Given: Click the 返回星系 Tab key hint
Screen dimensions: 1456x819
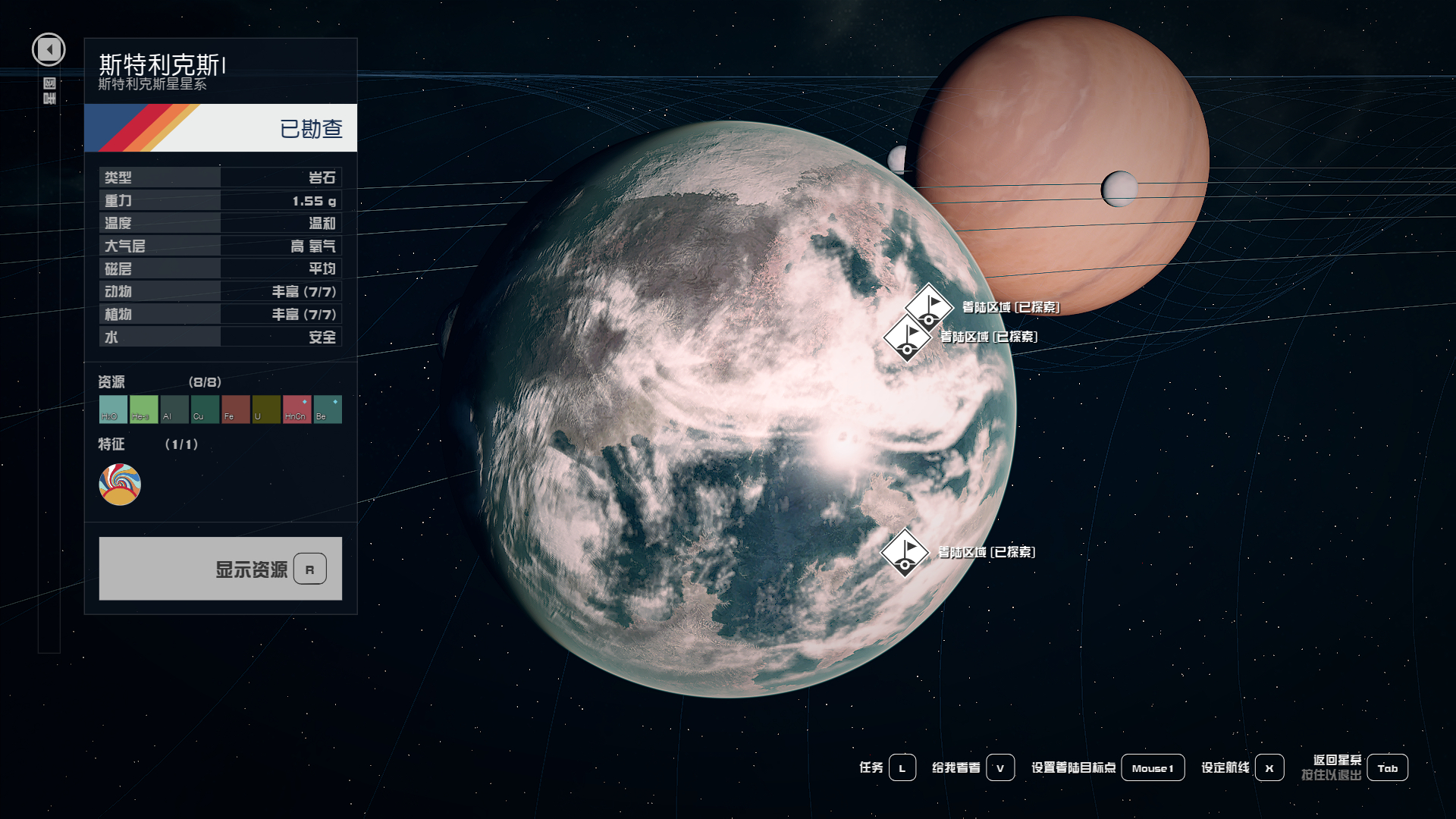Looking at the screenshot, I should pos(1354,767).
